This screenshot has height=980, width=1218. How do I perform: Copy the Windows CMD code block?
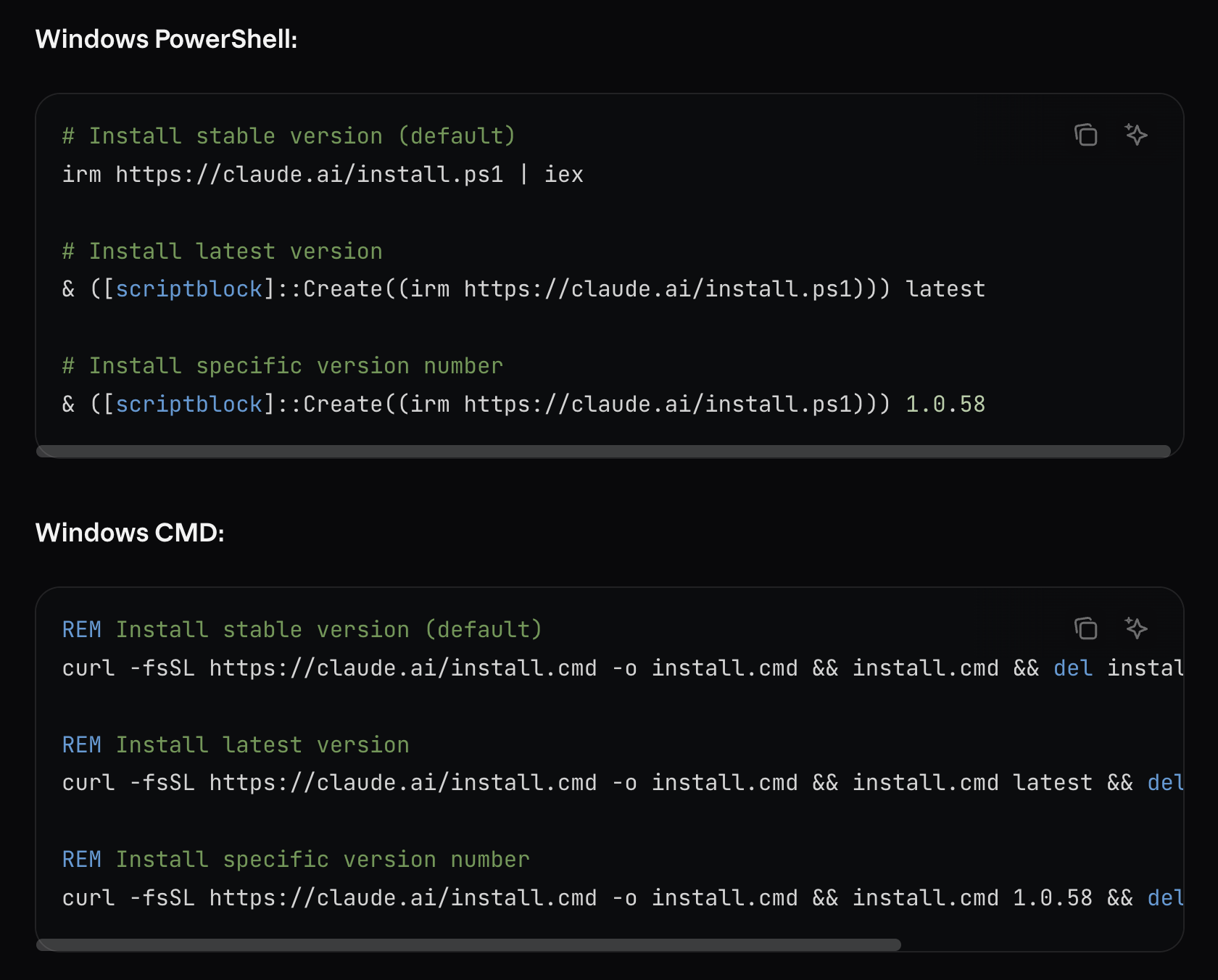[1085, 628]
